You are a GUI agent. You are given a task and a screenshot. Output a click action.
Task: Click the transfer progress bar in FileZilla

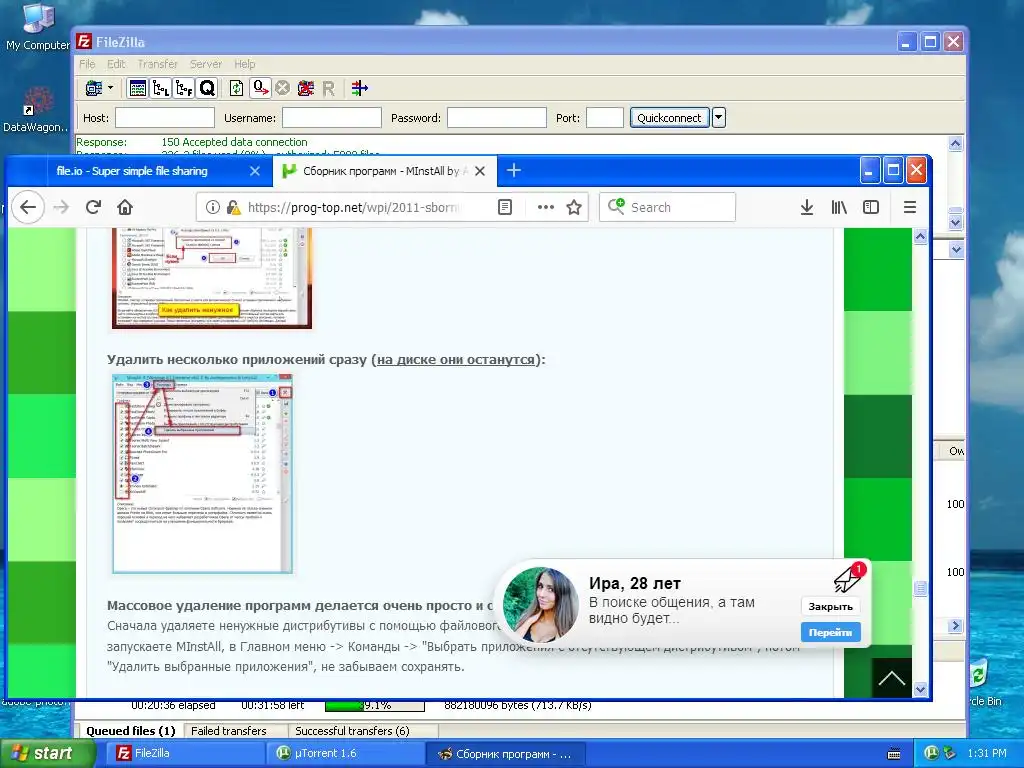[x=375, y=705]
